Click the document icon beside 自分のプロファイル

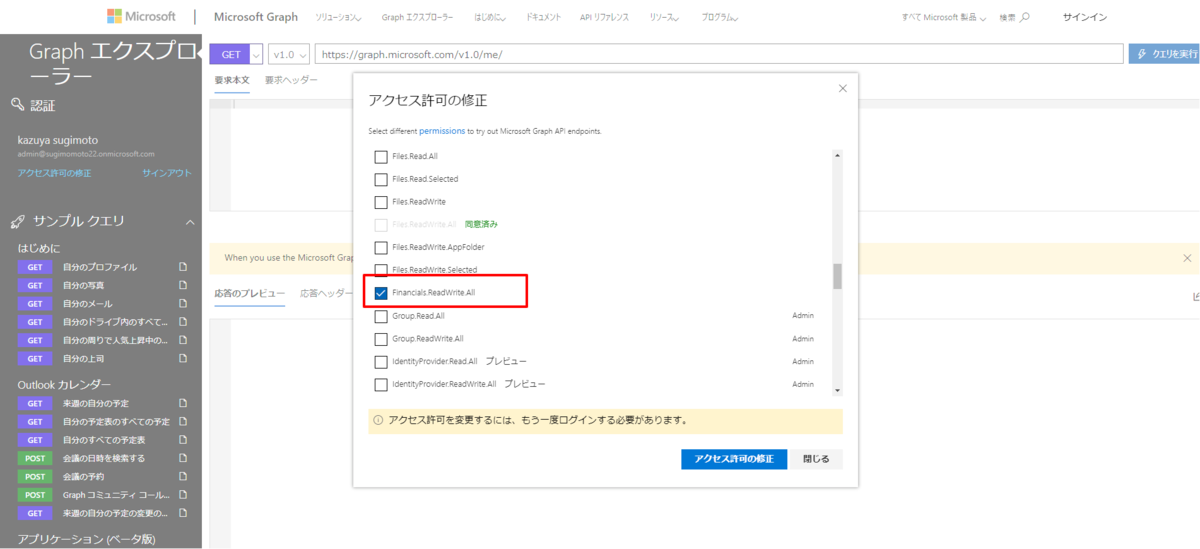183,267
